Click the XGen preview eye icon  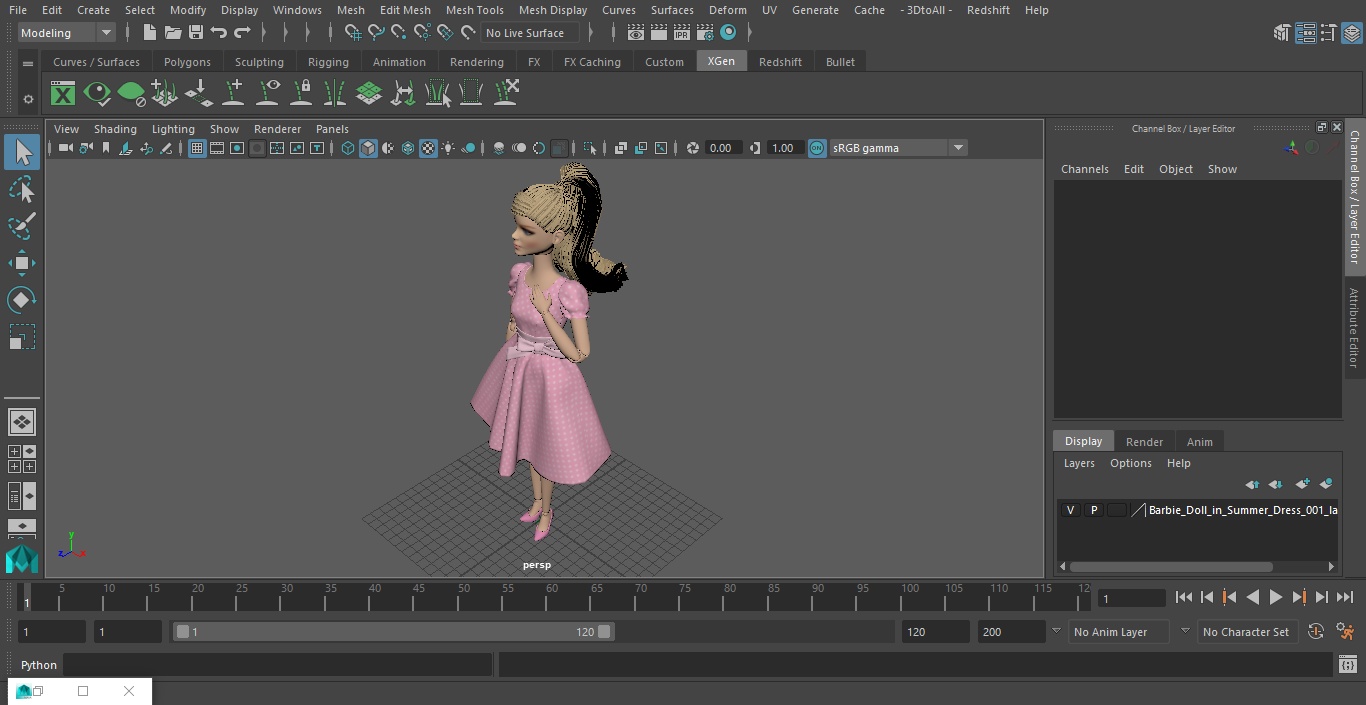click(97, 94)
